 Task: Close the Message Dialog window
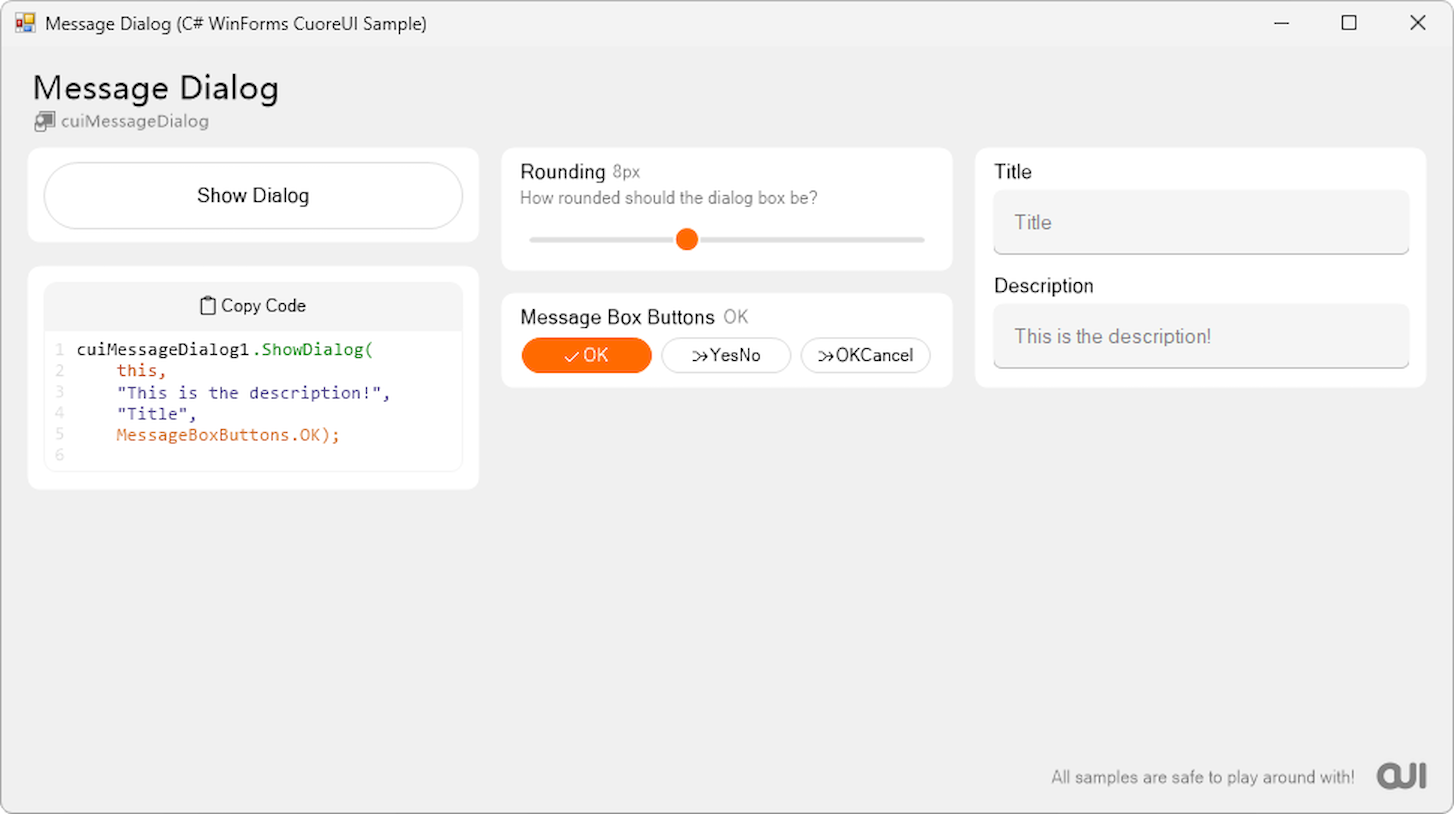point(1418,23)
